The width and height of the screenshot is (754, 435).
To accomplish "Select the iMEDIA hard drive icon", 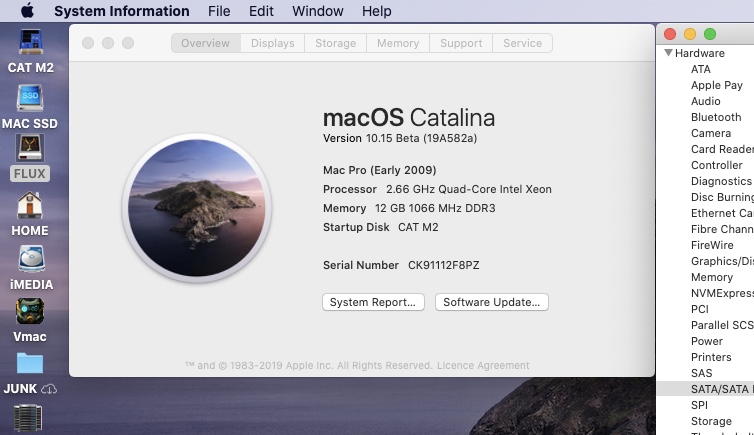I will [x=31, y=259].
